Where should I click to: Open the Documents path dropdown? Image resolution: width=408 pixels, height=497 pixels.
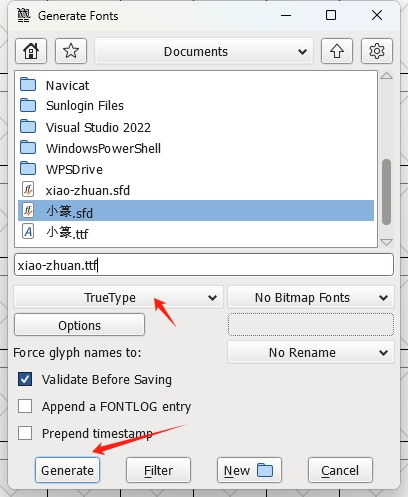point(204,51)
